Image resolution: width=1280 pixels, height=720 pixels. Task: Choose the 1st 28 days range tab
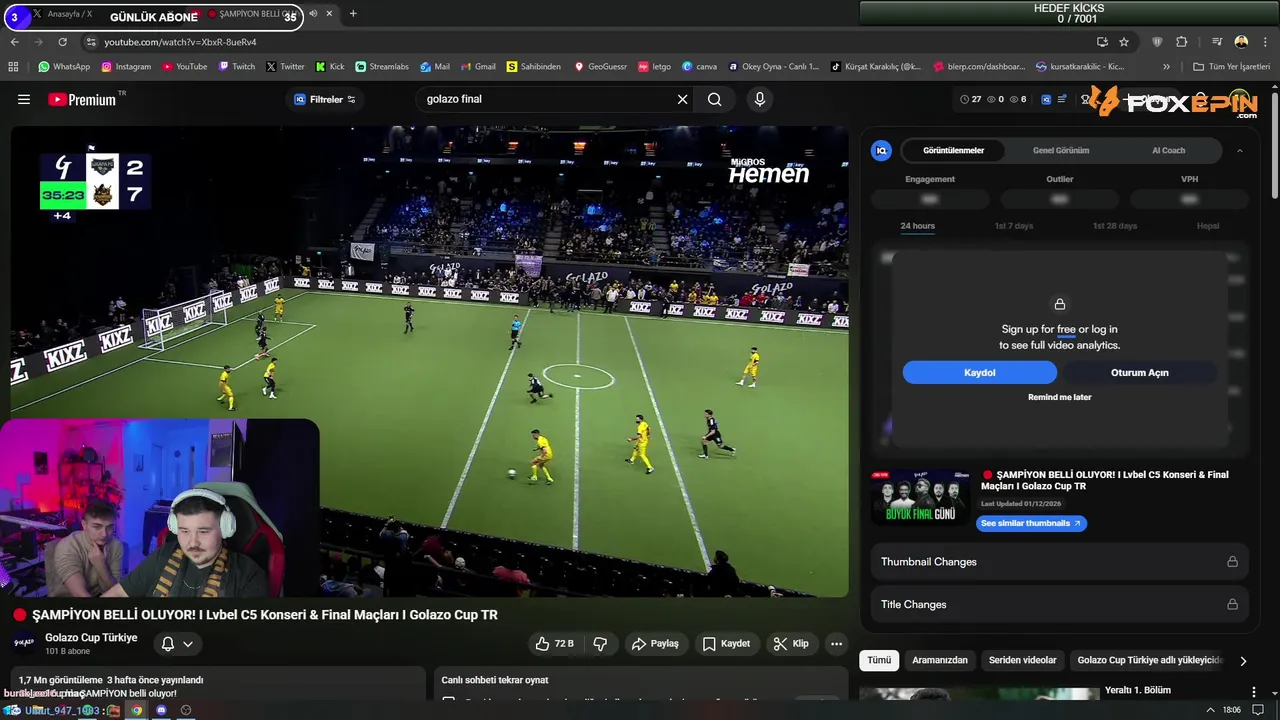pyautogui.click(x=1114, y=226)
